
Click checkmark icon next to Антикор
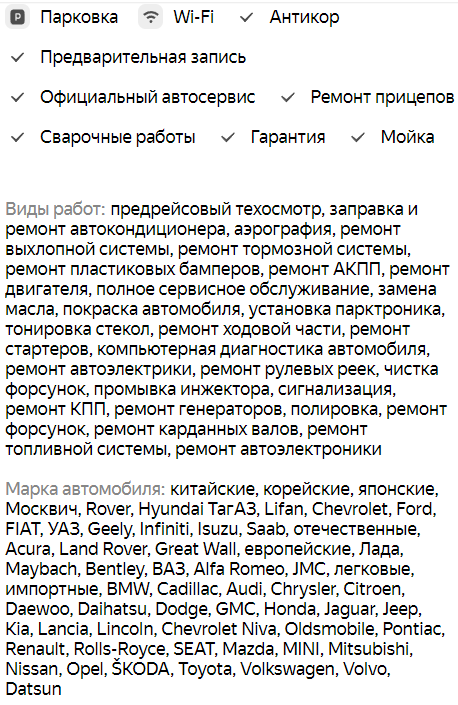(x=246, y=18)
